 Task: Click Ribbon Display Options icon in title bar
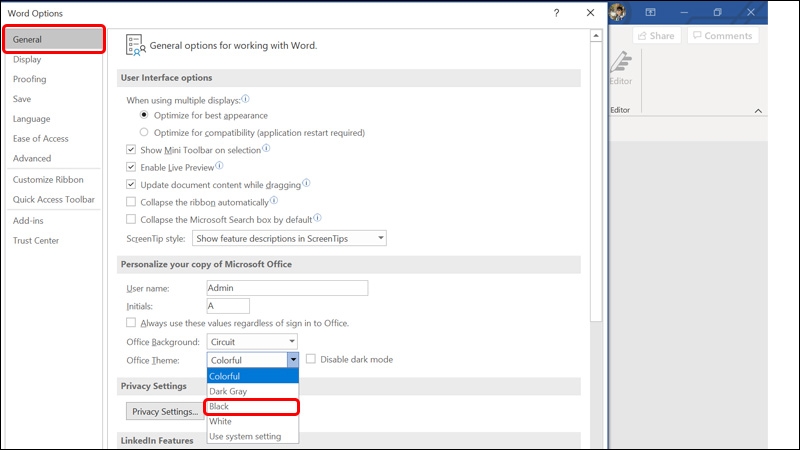pos(651,12)
